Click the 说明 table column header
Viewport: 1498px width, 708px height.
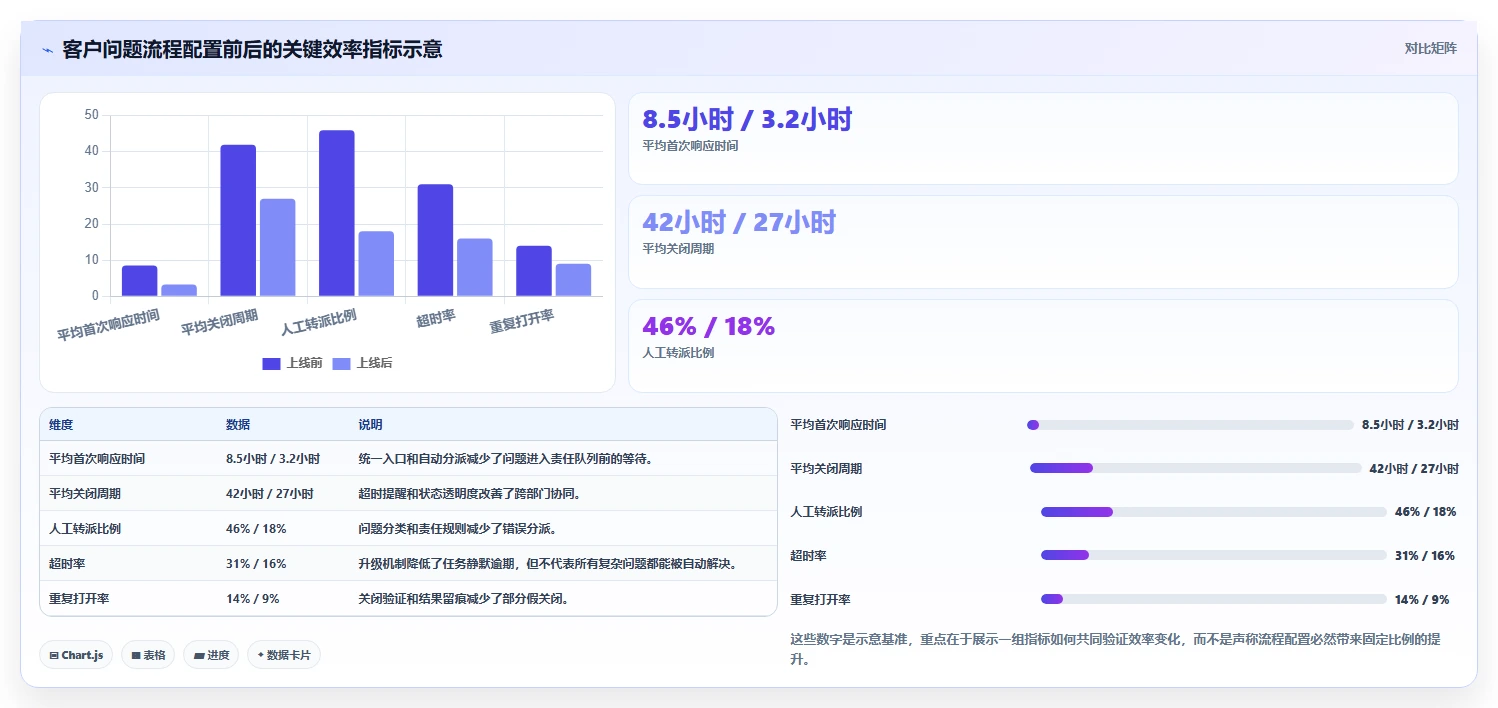point(370,425)
